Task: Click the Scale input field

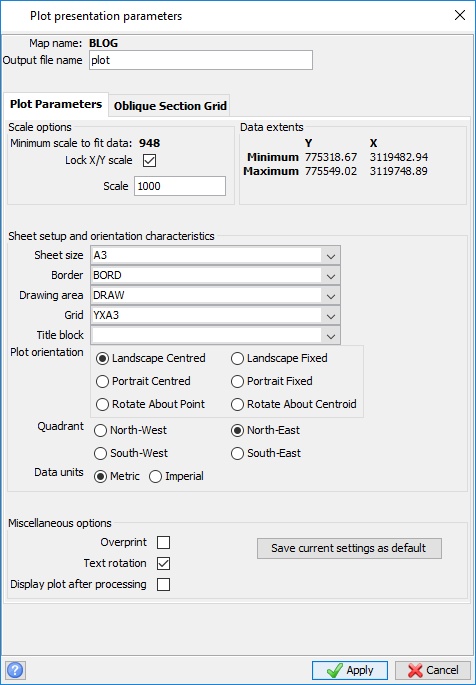Action: 180,186
